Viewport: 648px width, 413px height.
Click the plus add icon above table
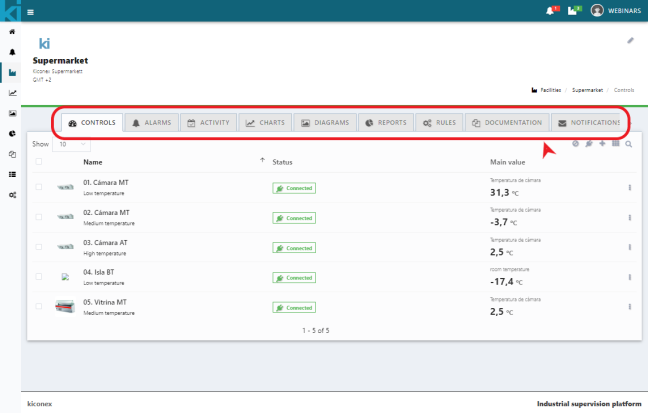tap(602, 144)
